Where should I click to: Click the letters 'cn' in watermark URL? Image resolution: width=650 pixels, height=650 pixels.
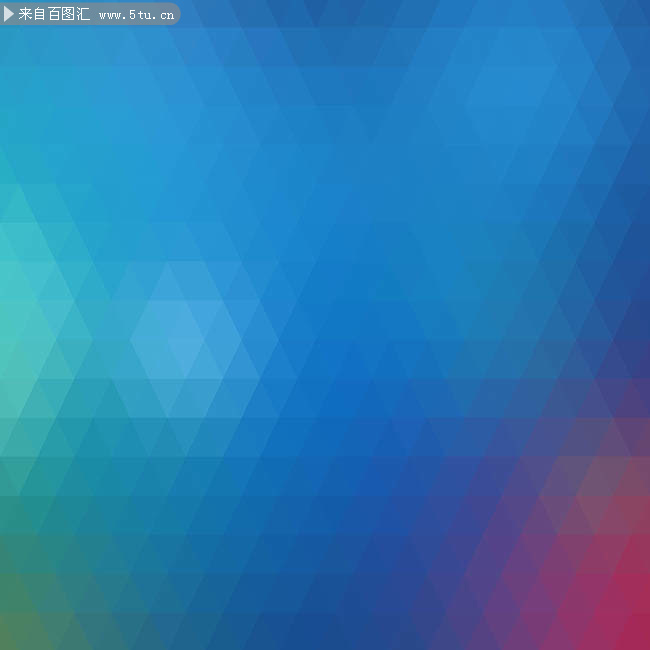pos(167,16)
